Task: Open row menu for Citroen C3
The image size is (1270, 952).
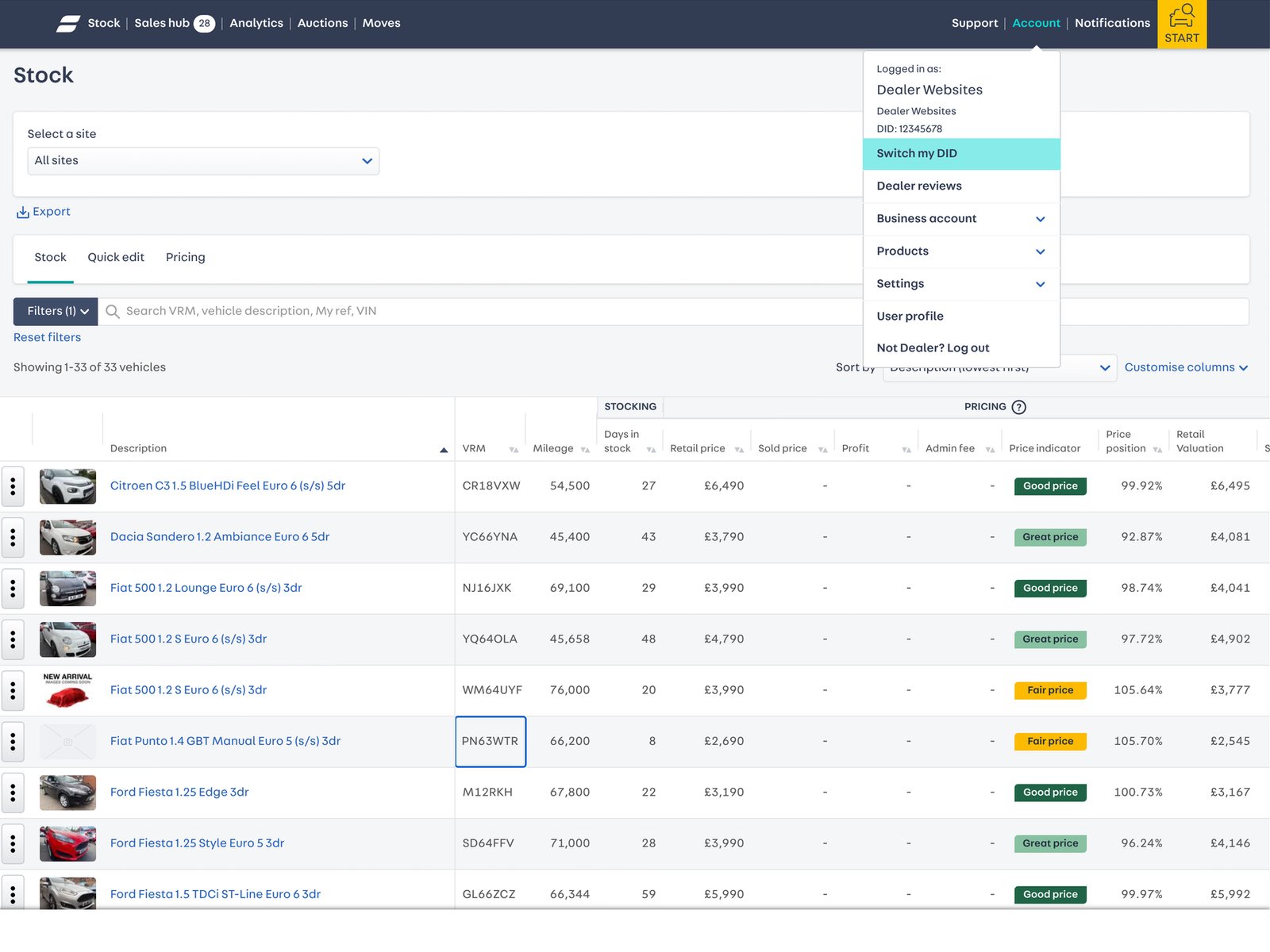Action: click(x=13, y=486)
